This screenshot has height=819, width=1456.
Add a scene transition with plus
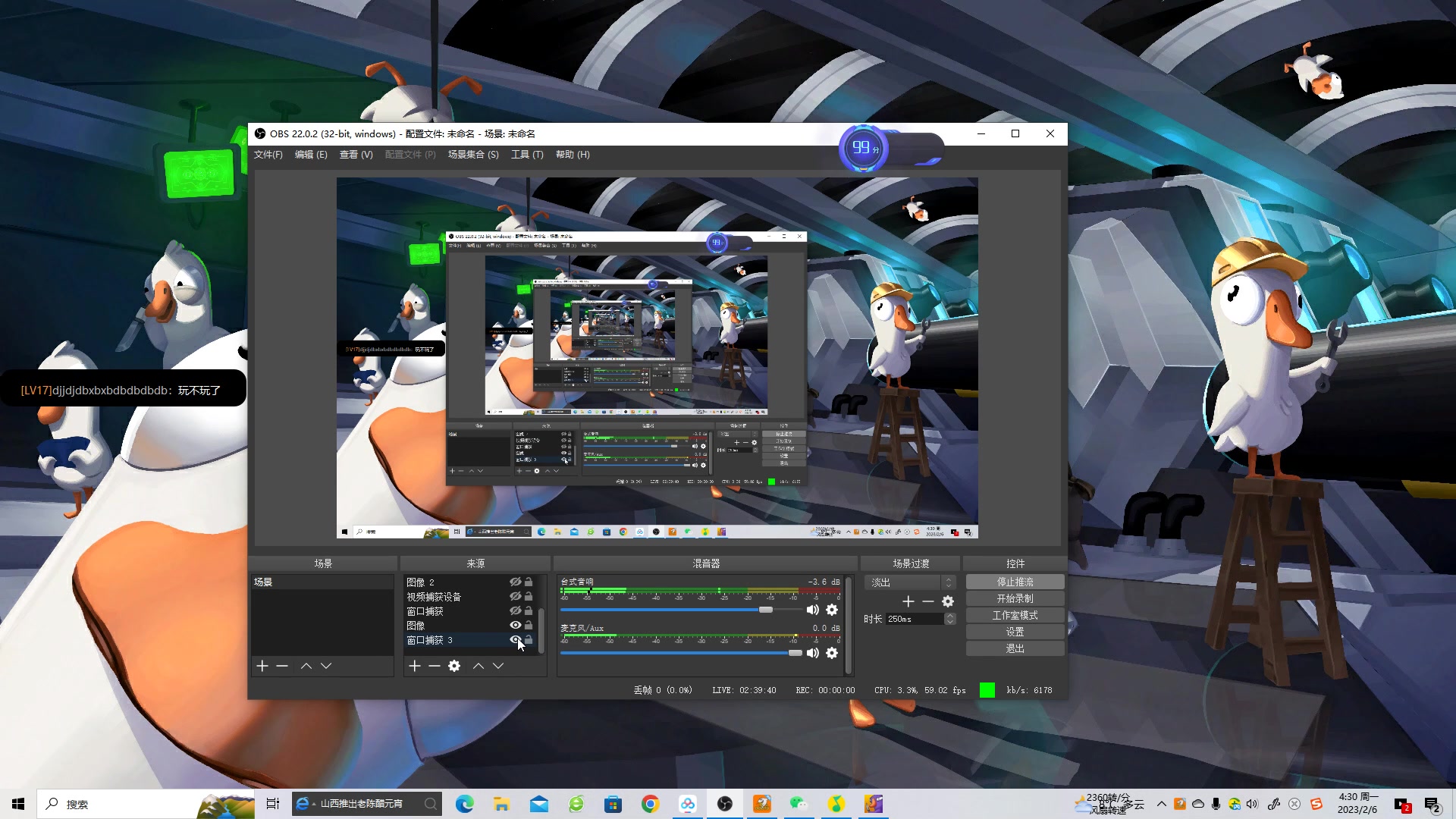click(908, 601)
